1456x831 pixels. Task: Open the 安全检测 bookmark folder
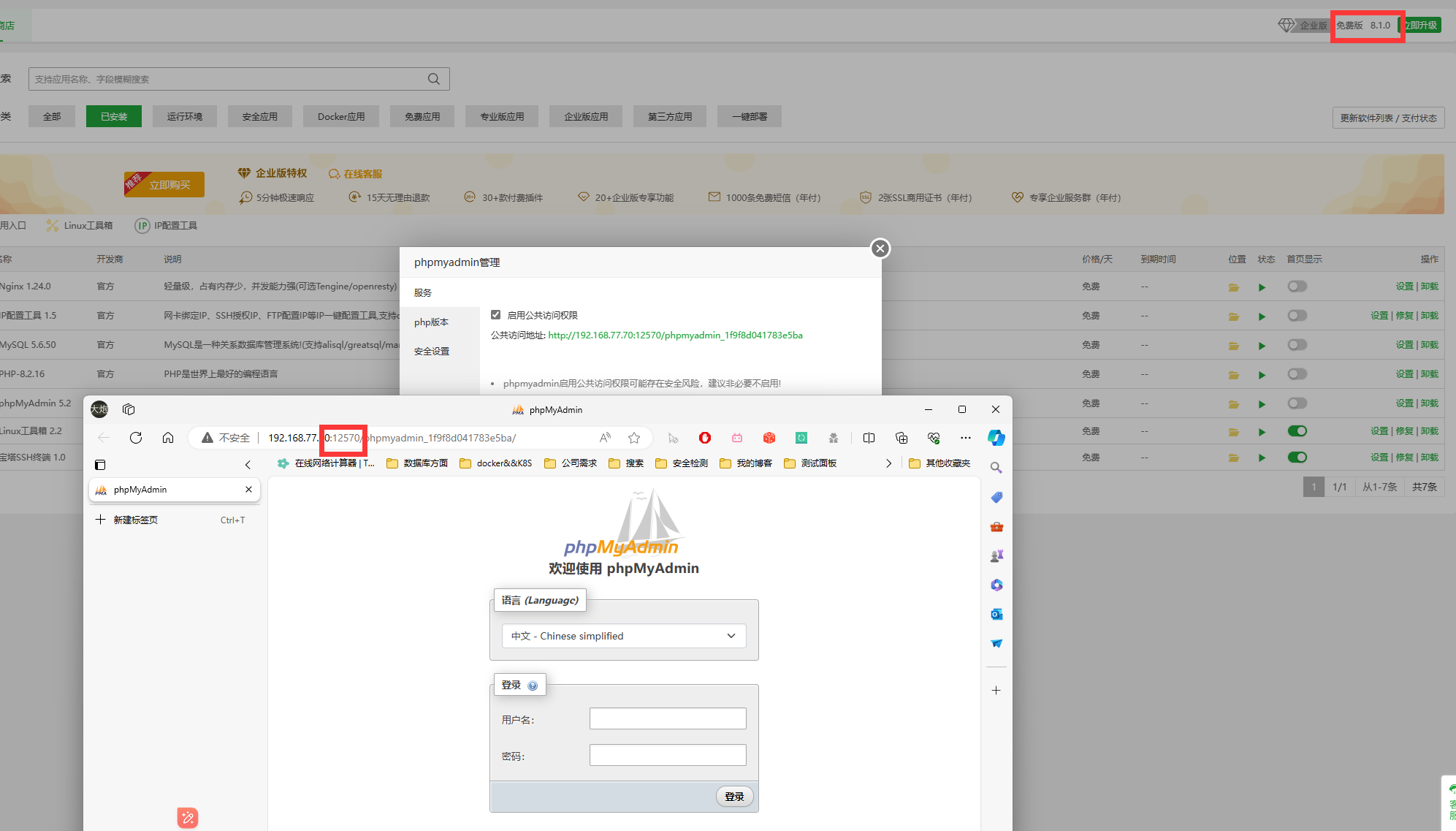click(x=682, y=463)
